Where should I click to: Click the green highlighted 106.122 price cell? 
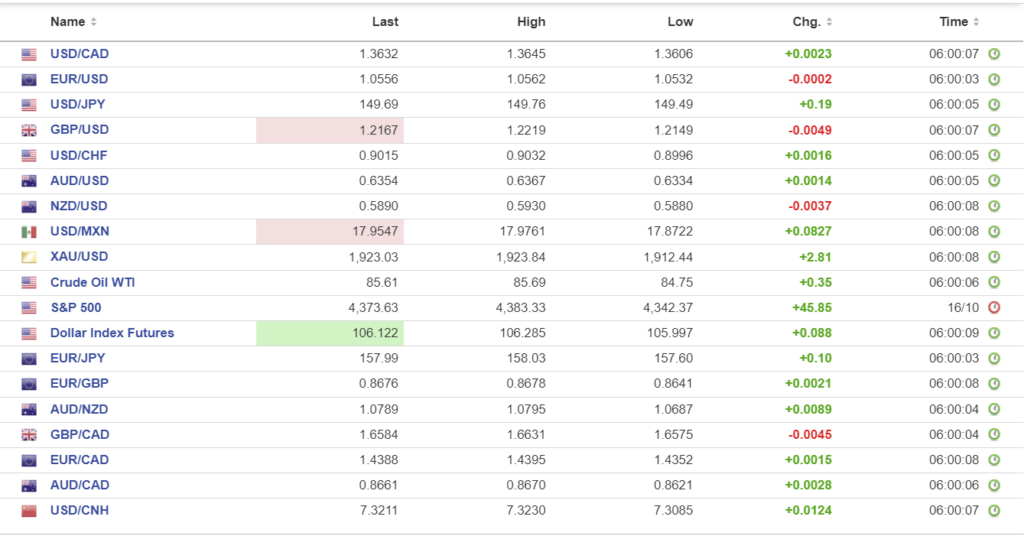pyautogui.click(x=330, y=333)
